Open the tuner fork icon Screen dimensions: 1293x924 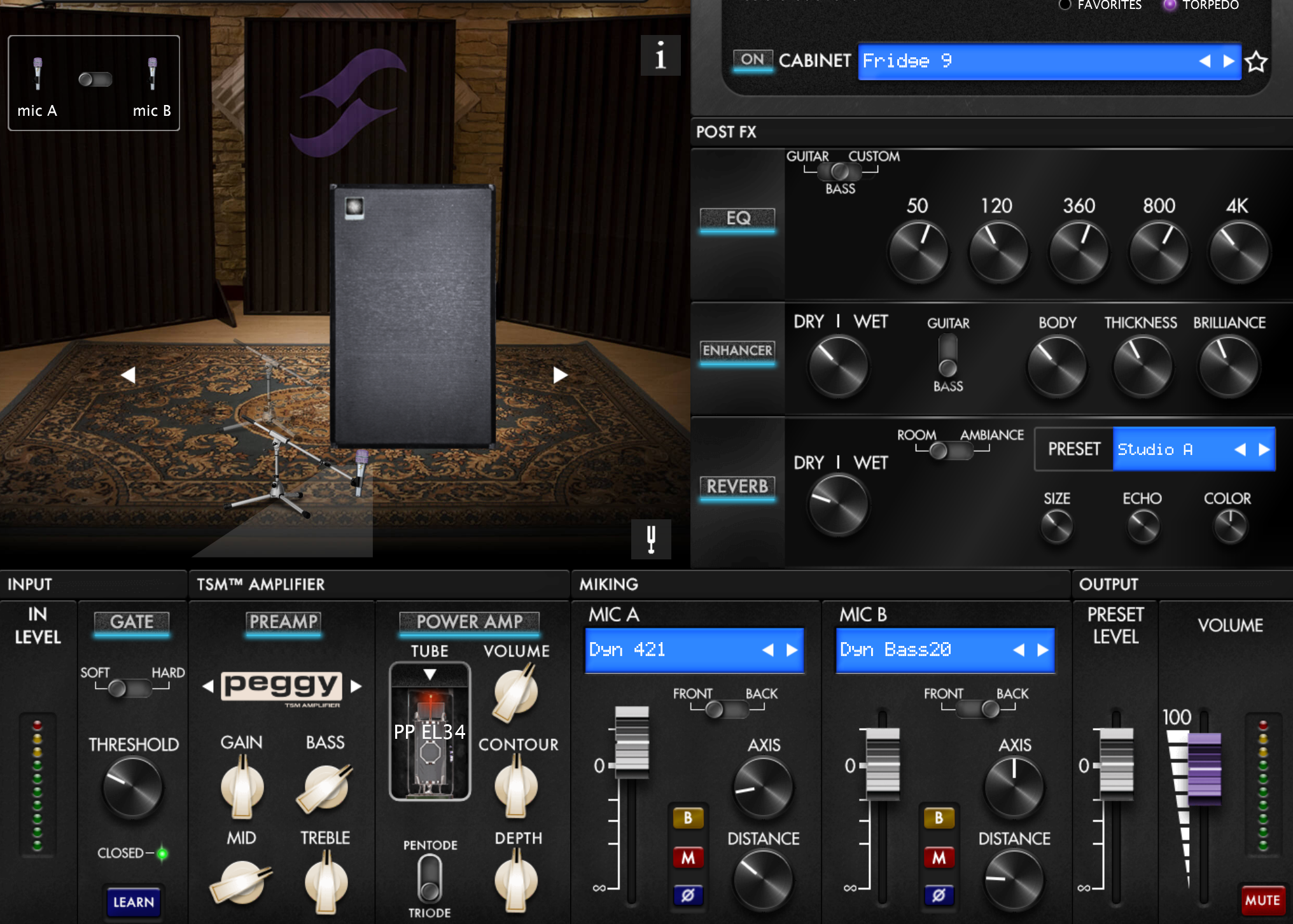tap(650, 540)
